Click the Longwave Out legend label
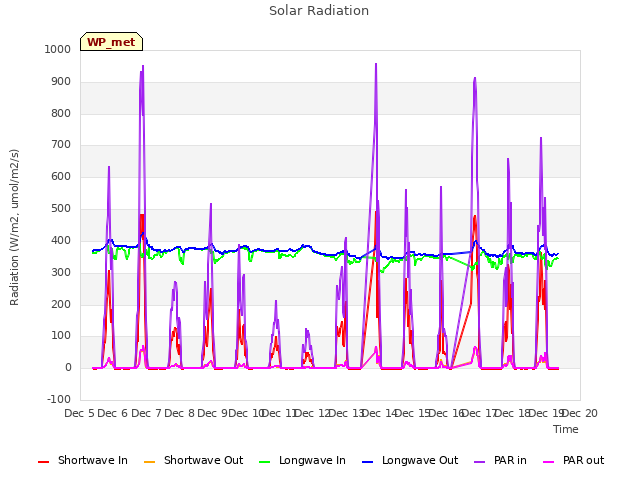This screenshot has height=480, width=640. tap(420, 460)
